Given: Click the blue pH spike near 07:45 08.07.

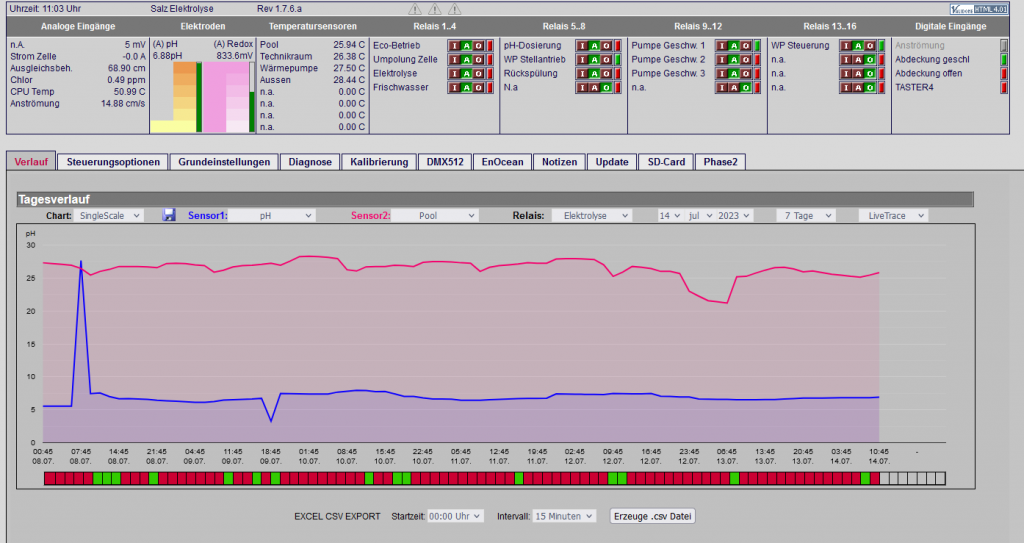Looking at the screenshot, I should pos(81,263).
